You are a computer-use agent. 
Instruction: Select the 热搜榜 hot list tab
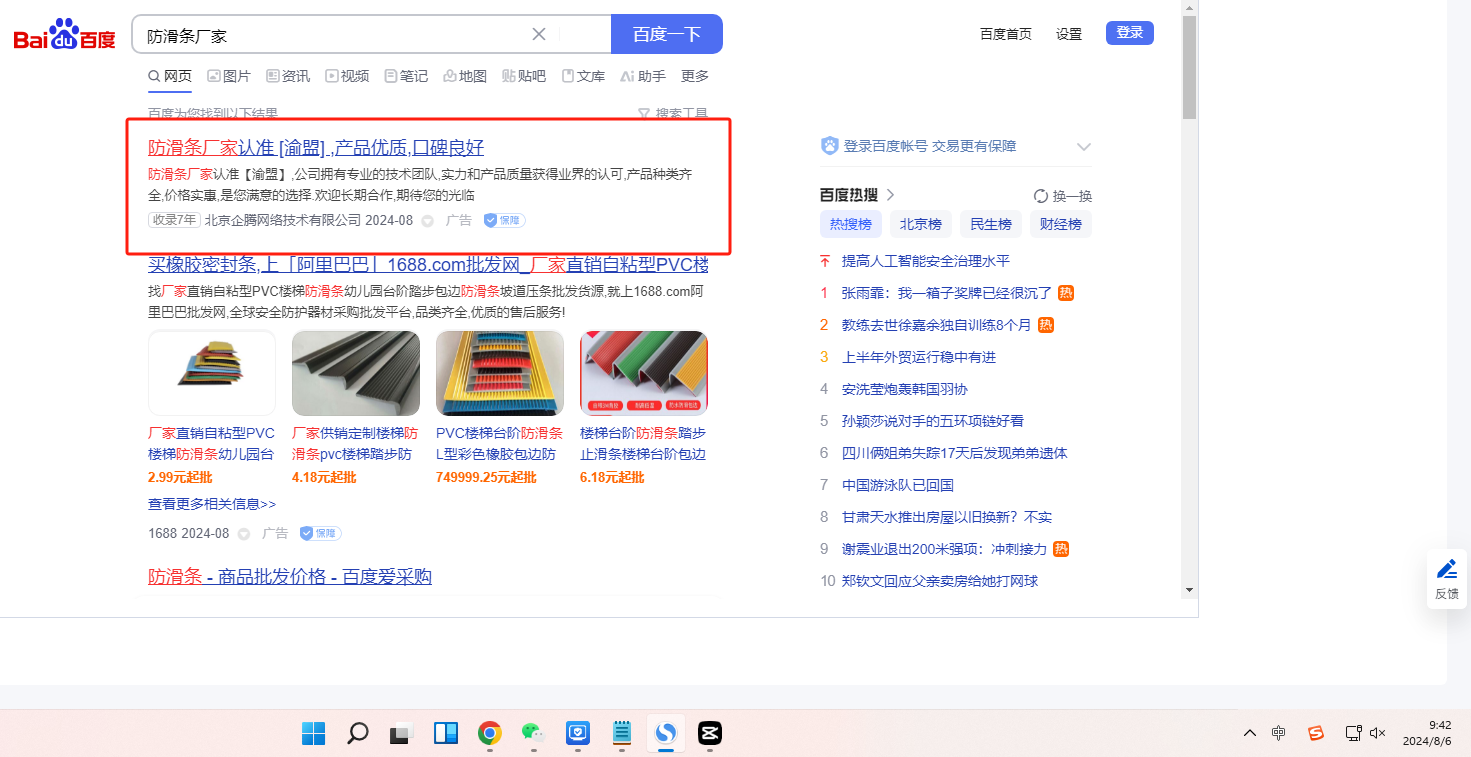(x=851, y=224)
